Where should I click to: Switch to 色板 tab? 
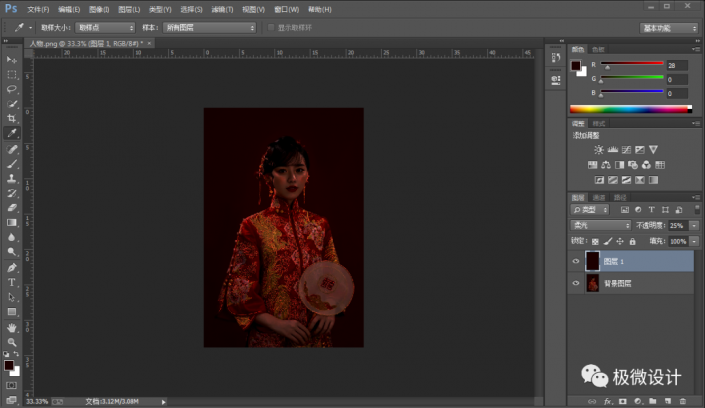(598, 49)
